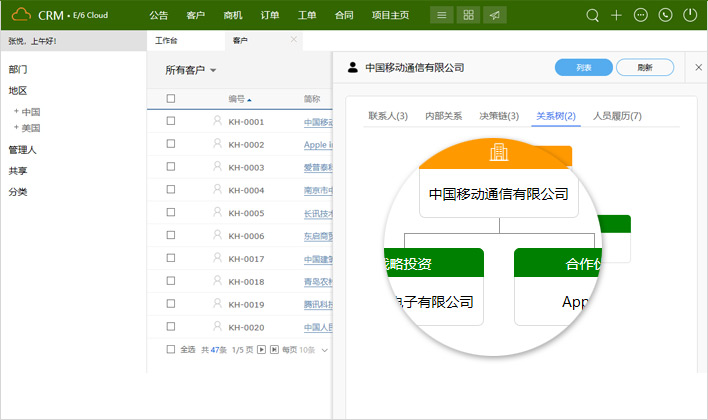Click the paper plane send icon

[494, 15]
